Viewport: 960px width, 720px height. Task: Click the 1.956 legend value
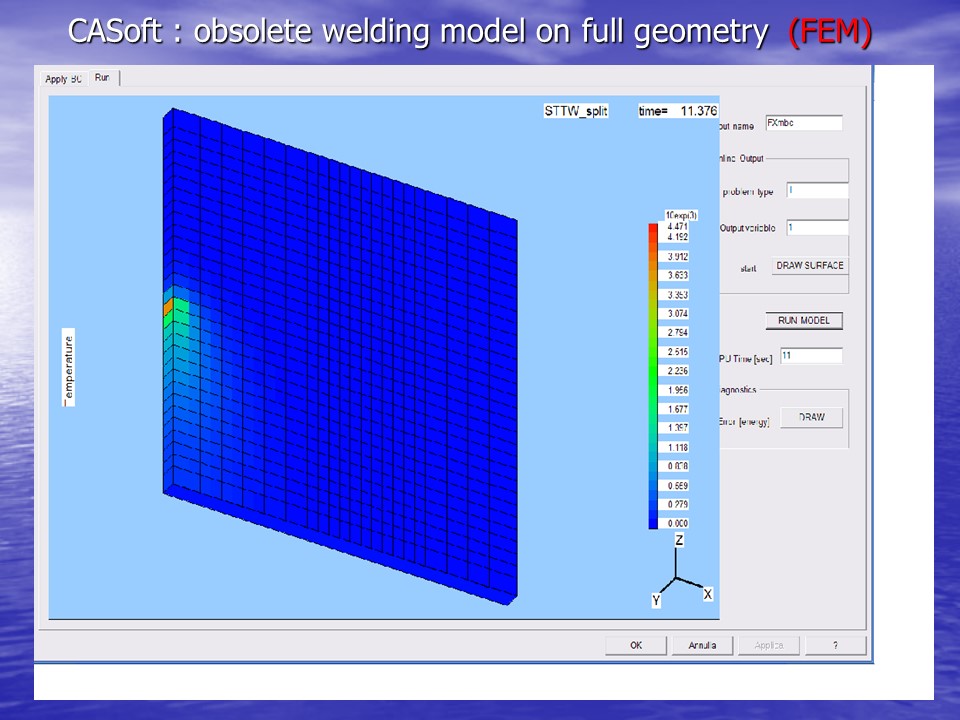tap(678, 390)
